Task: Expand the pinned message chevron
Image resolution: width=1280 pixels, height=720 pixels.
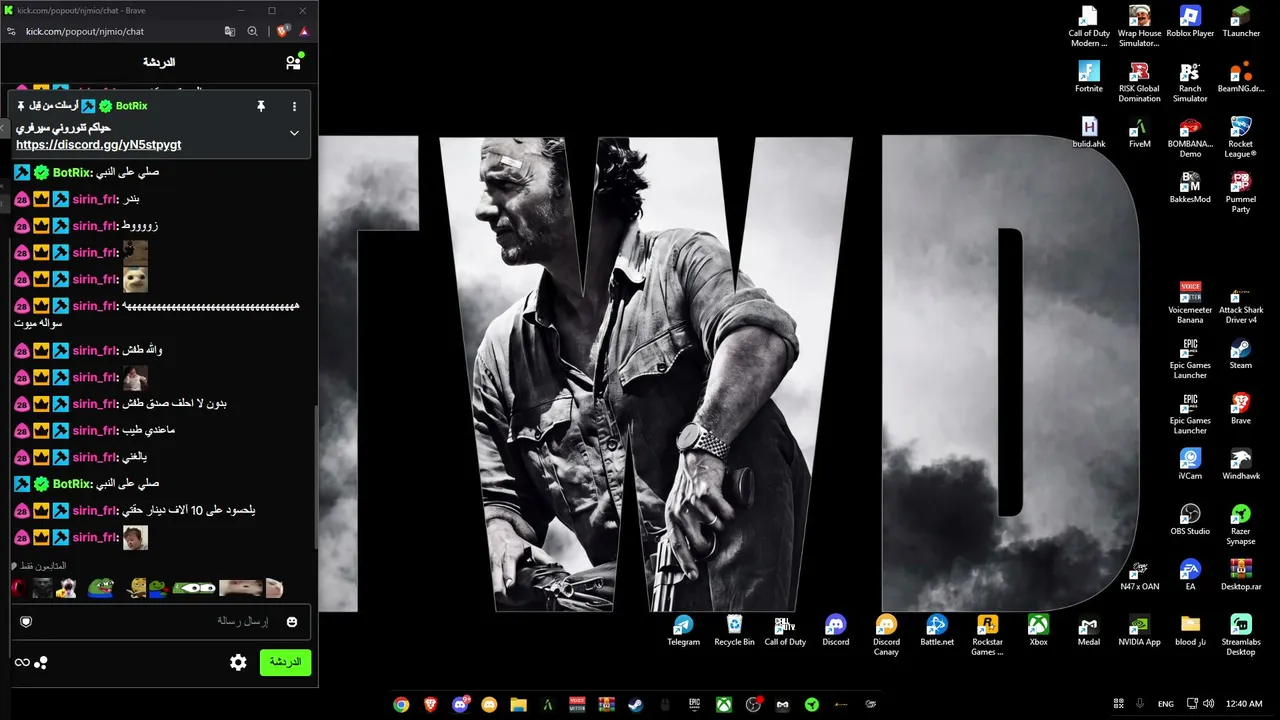Action: point(294,132)
